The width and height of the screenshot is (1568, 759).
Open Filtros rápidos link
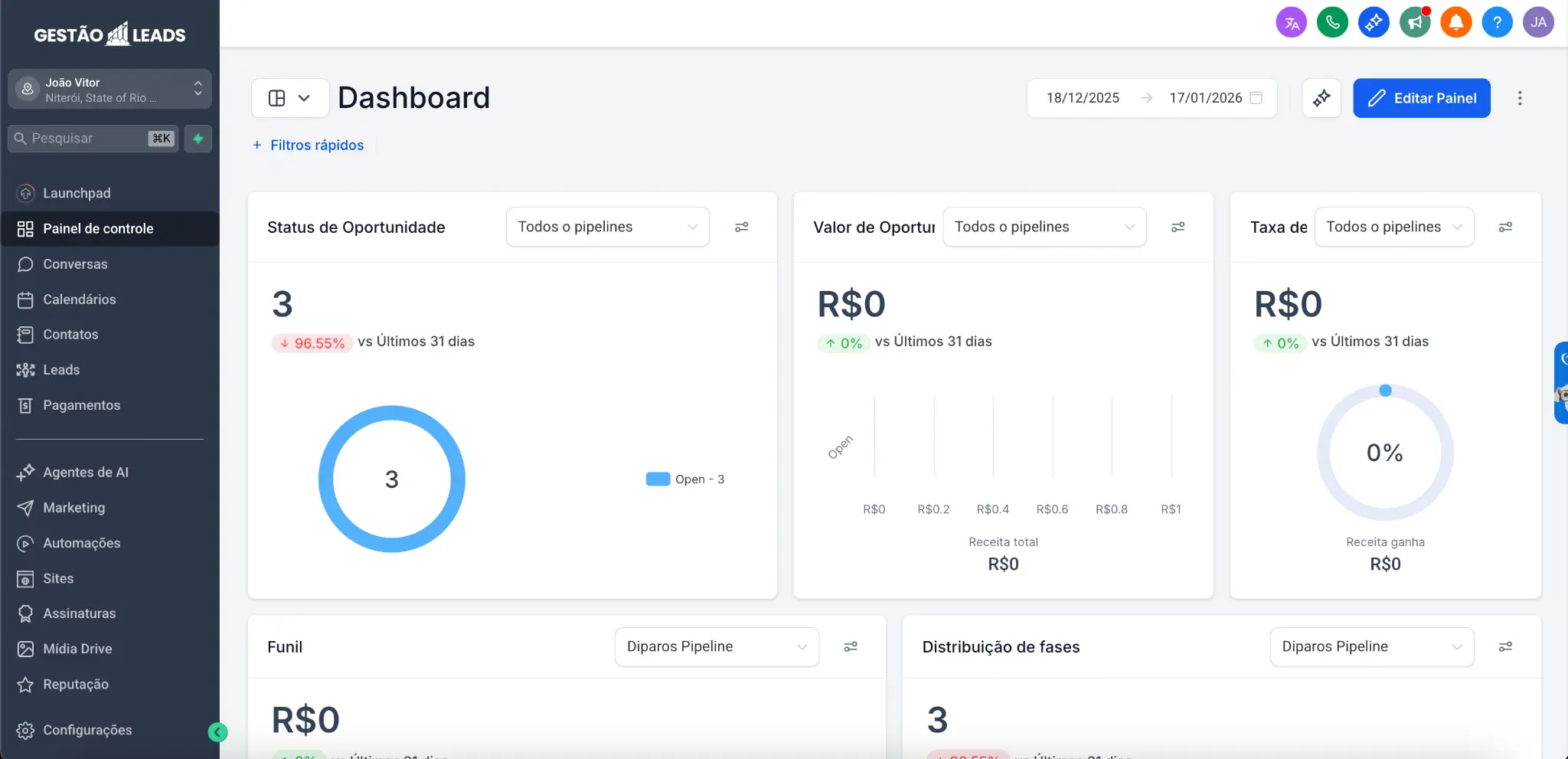click(308, 145)
